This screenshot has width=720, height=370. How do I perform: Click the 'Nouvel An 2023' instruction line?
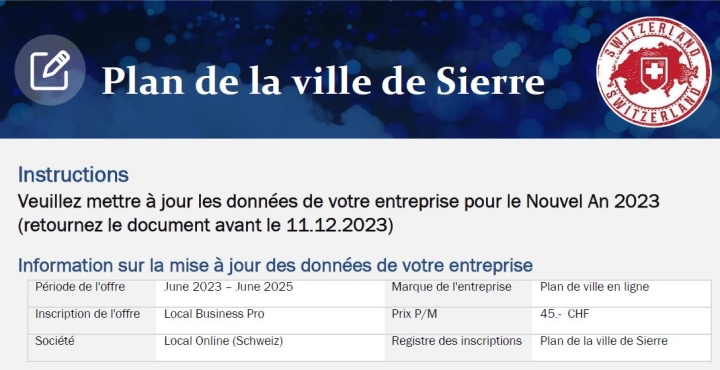[x=338, y=201]
